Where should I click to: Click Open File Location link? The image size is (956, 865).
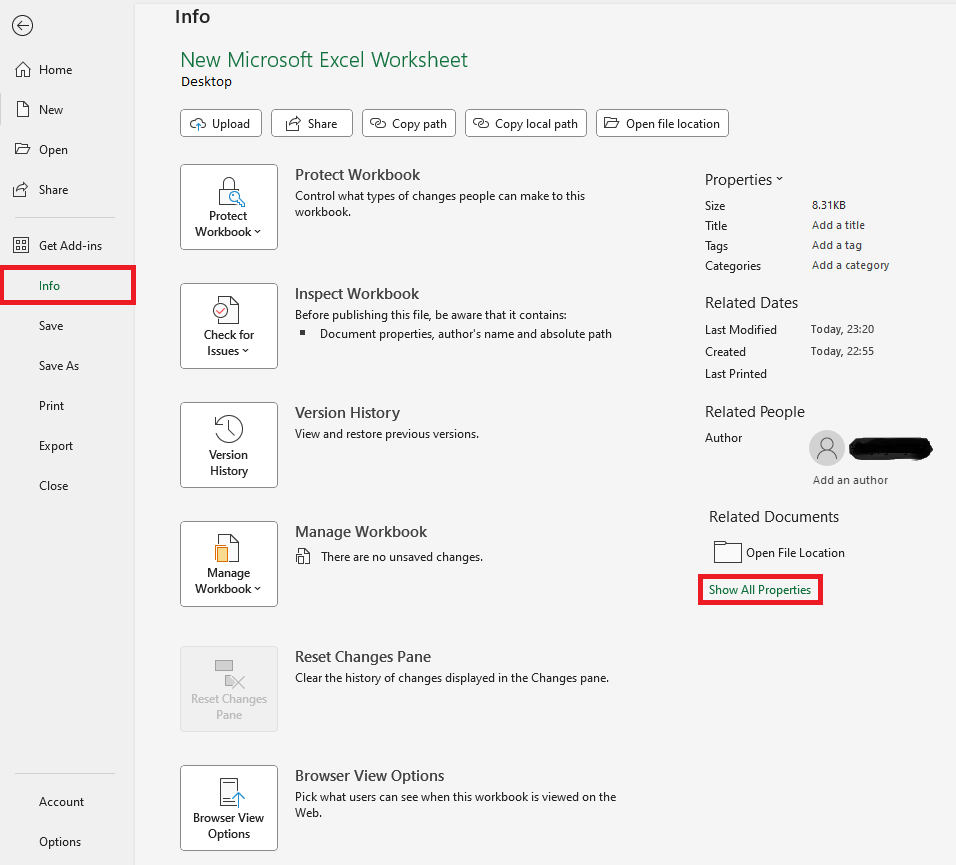(x=795, y=553)
